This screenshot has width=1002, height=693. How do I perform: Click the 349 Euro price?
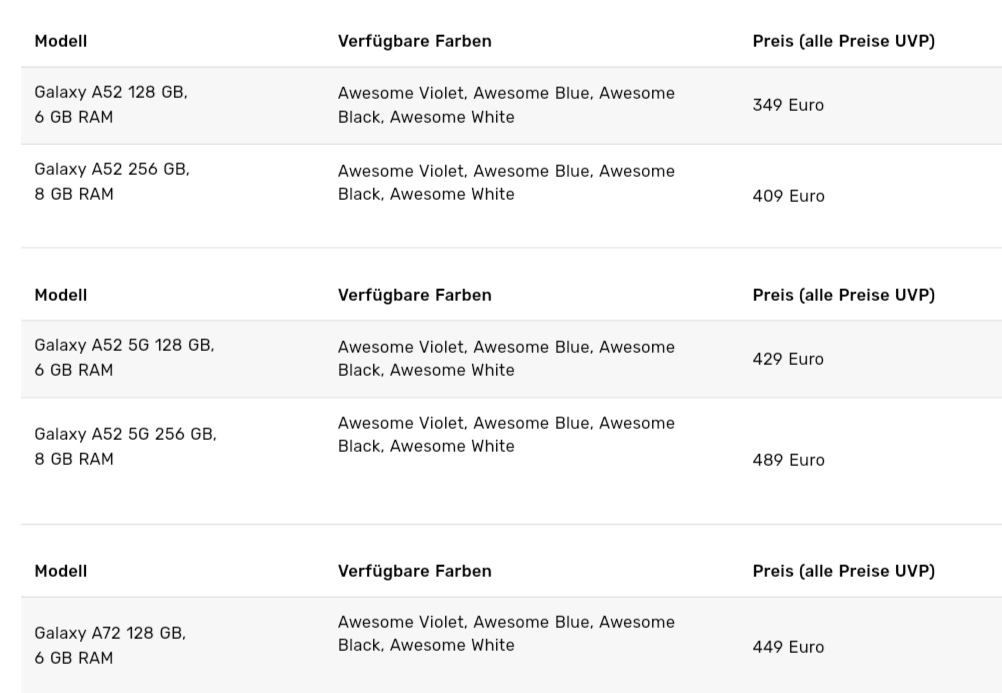tap(788, 105)
